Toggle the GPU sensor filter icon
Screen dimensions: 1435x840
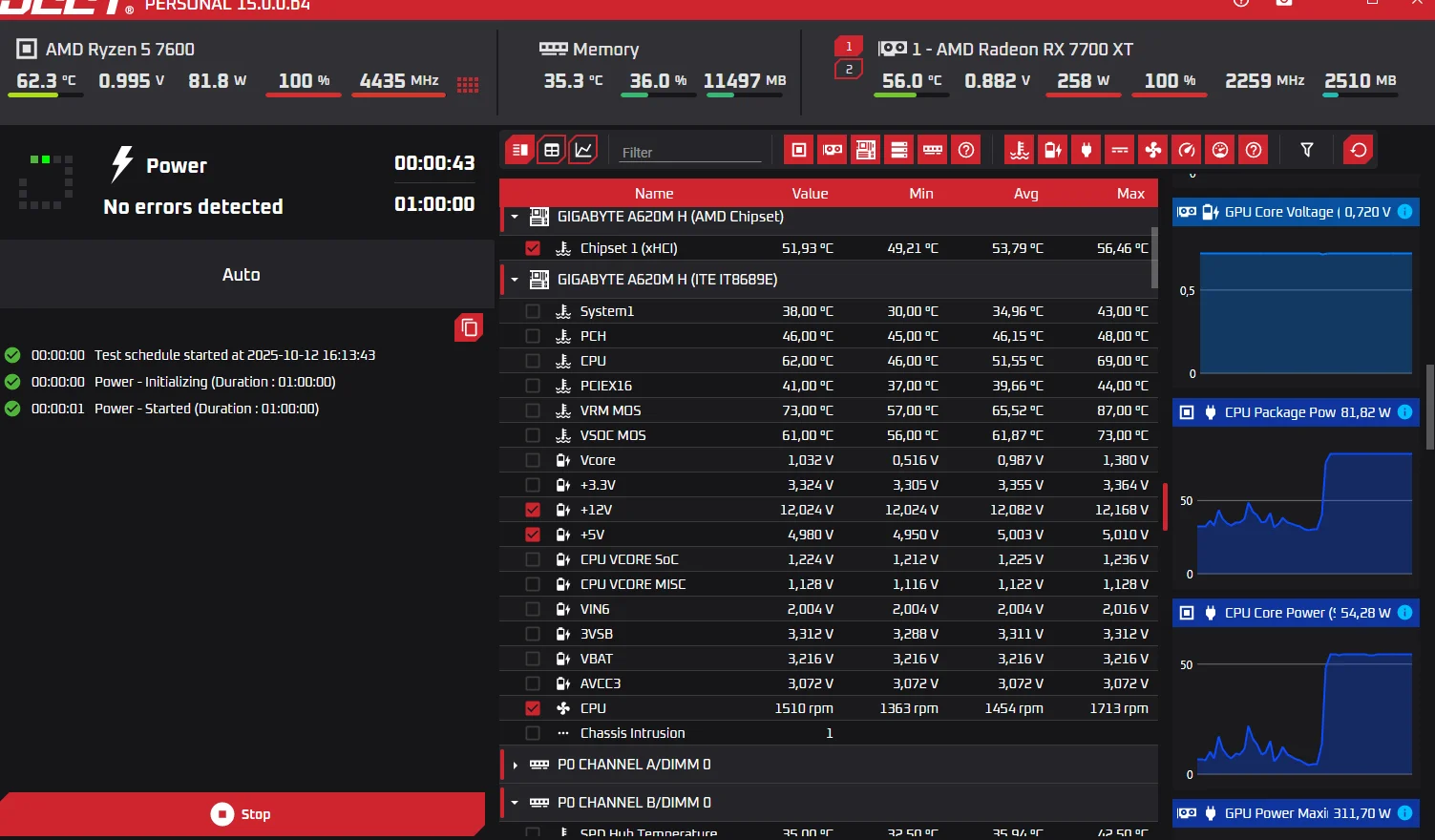click(x=833, y=150)
